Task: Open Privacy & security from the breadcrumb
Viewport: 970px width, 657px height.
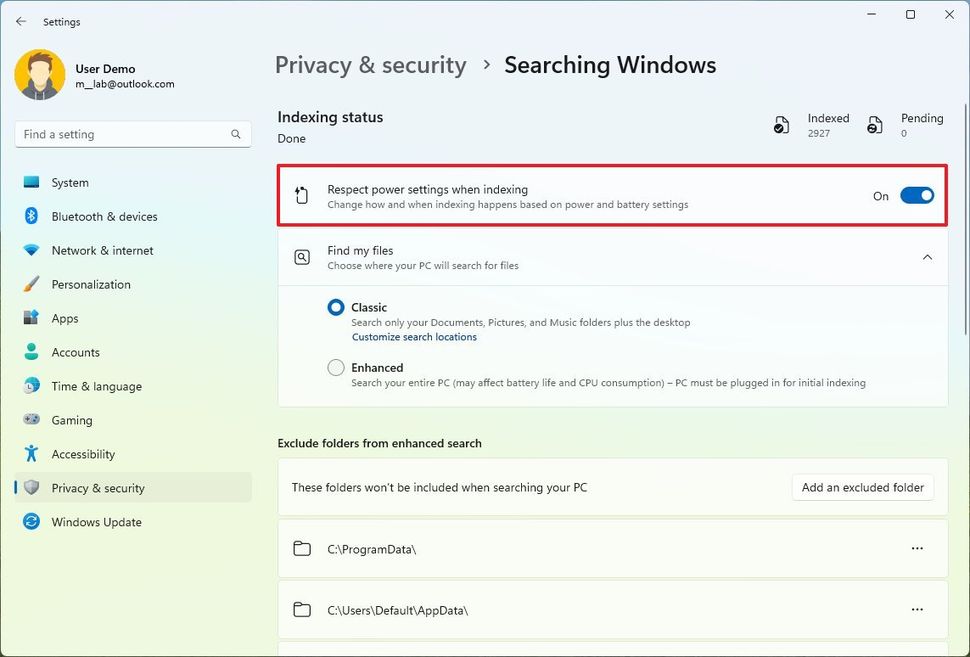Action: click(x=370, y=64)
